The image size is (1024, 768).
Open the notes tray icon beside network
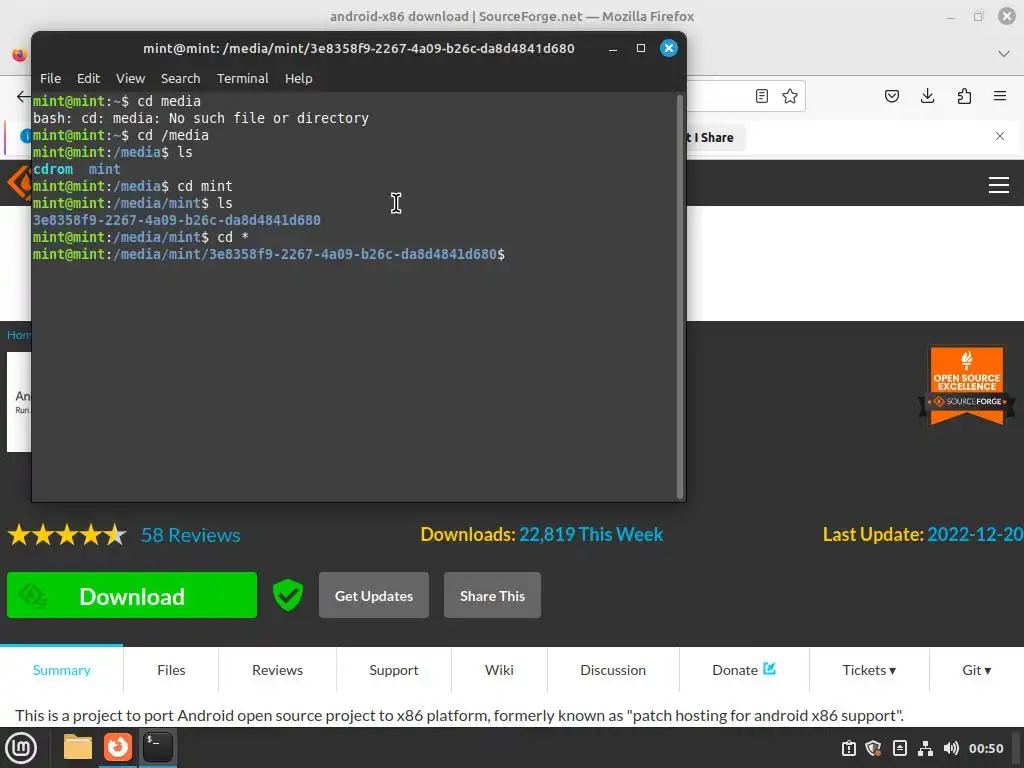pos(900,748)
